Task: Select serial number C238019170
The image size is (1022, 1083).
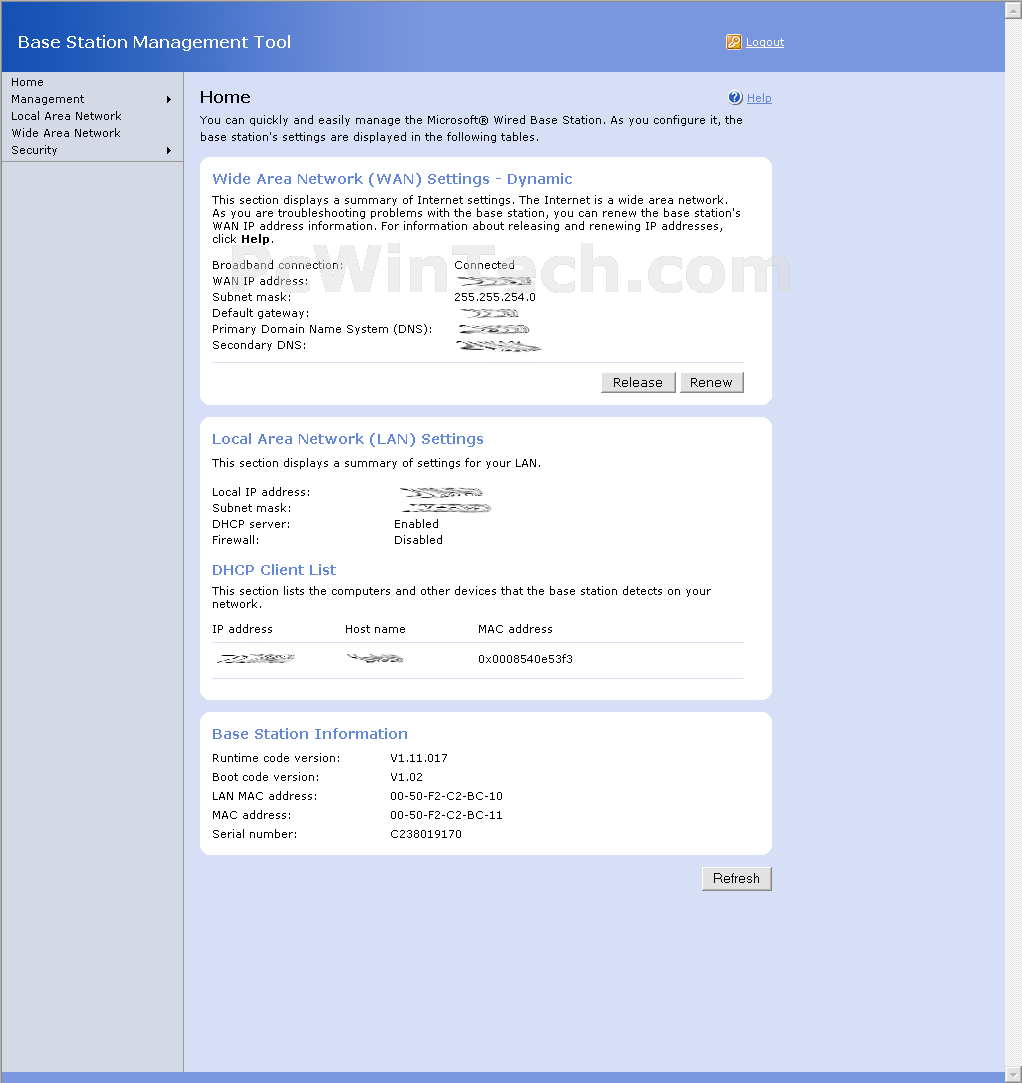Action: [426, 834]
